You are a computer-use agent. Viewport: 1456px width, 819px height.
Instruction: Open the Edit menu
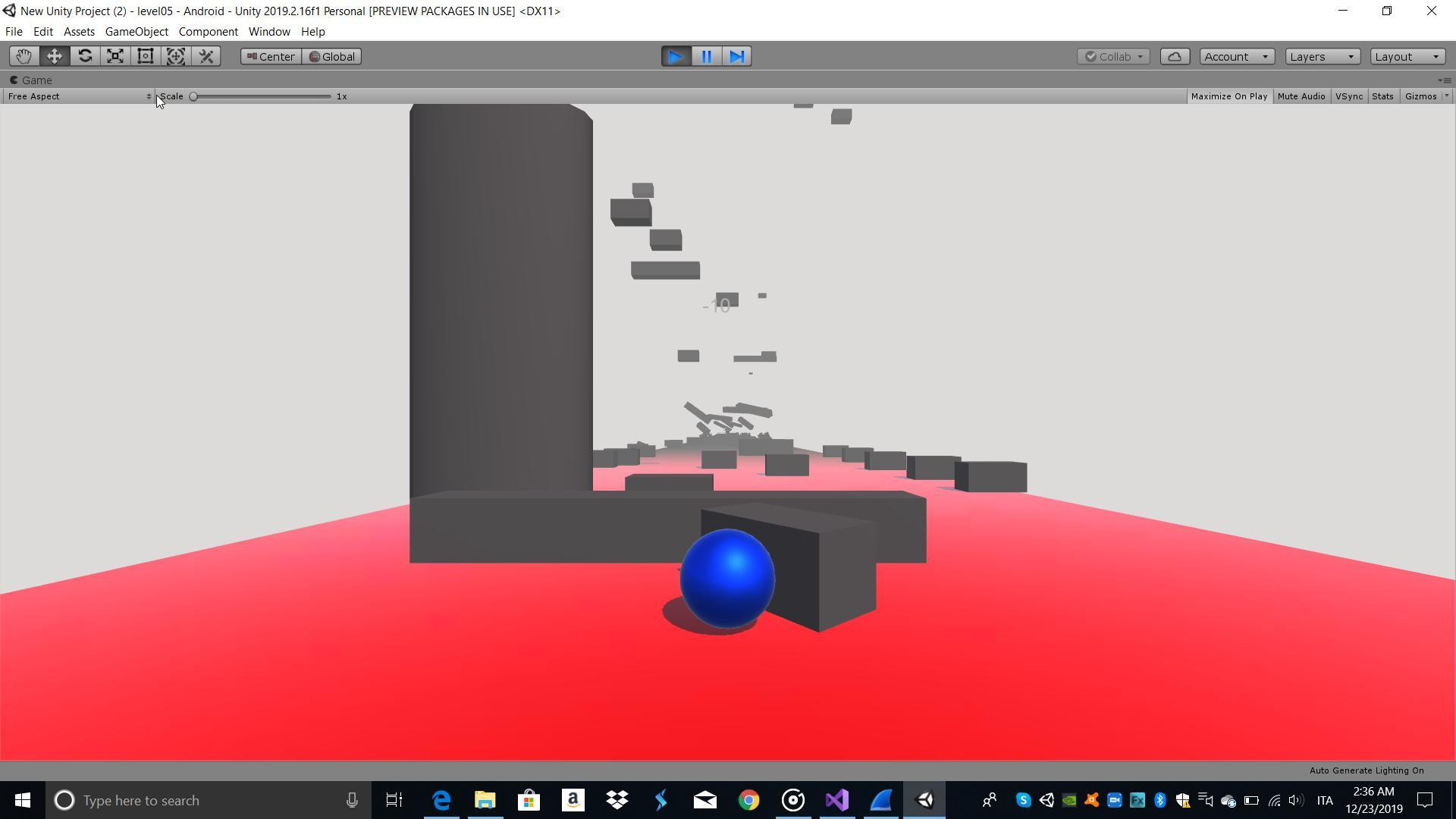click(42, 32)
